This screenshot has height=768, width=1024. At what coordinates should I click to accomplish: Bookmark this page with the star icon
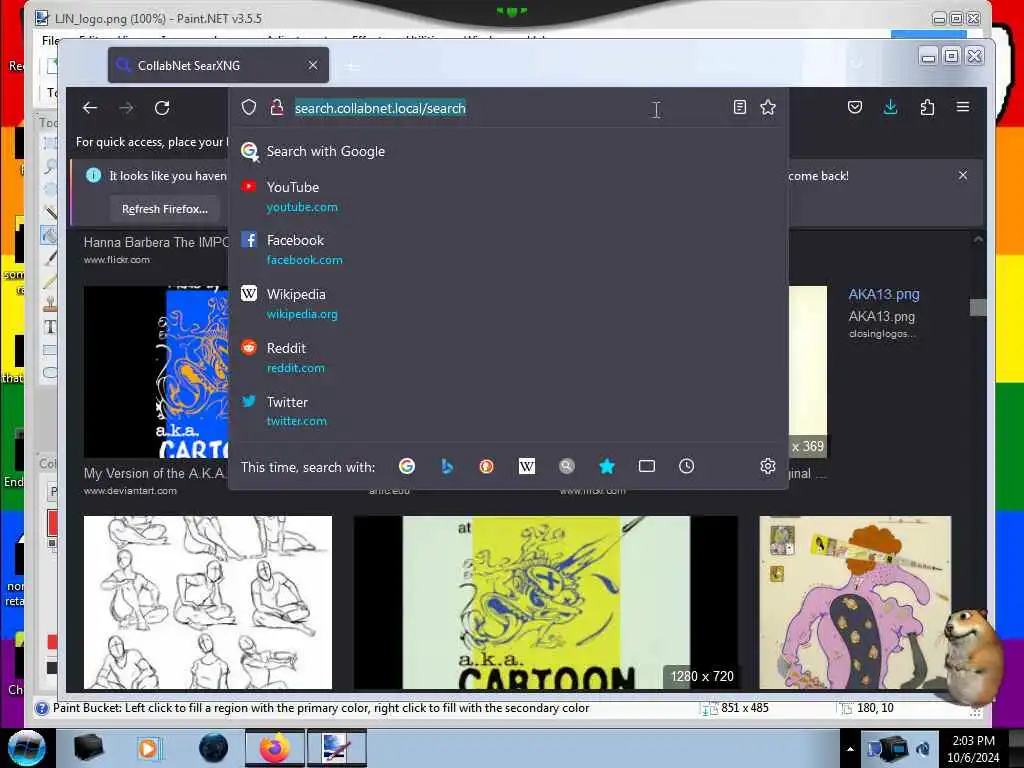point(768,107)
